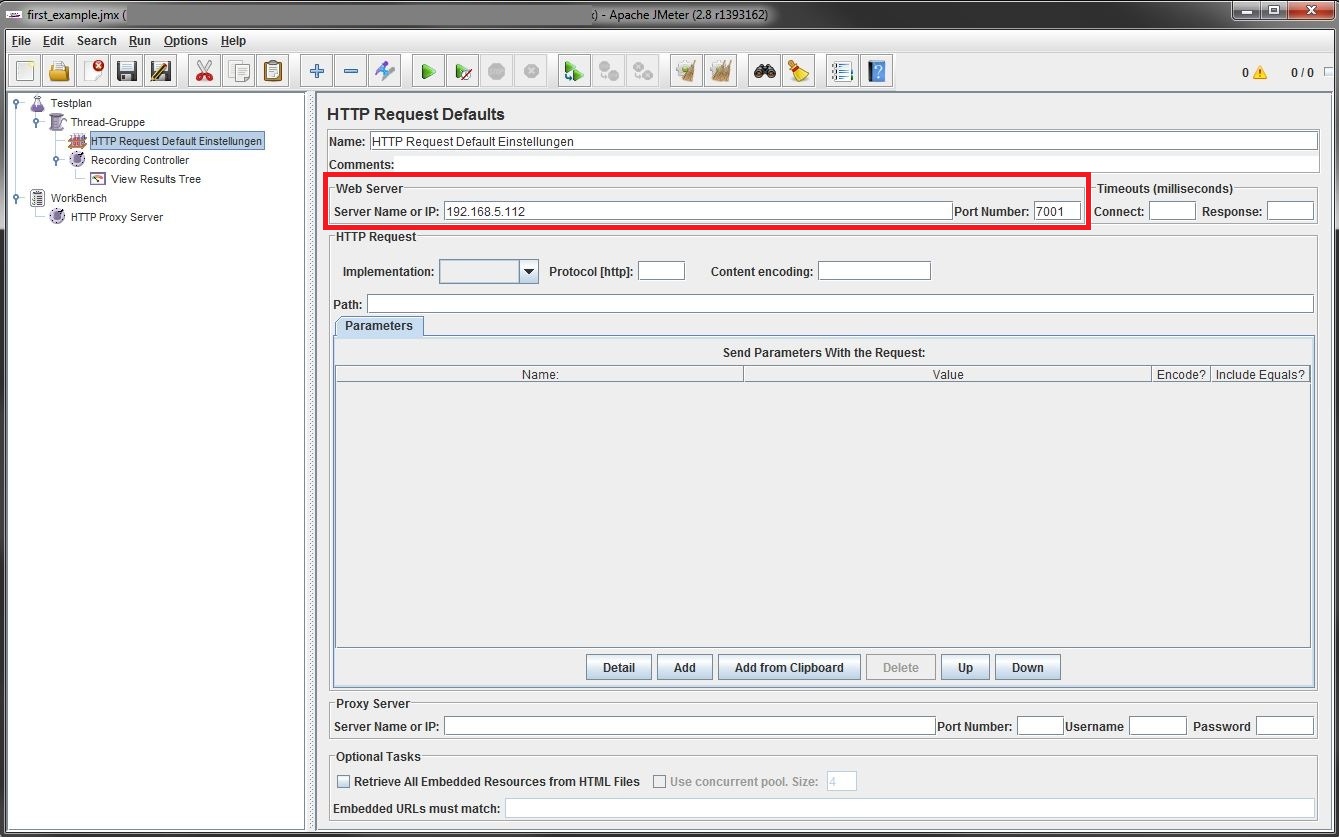Screen dimensions: 1339x837
Task: Click the Proxy Server Password field
Action: [1285, 726]
